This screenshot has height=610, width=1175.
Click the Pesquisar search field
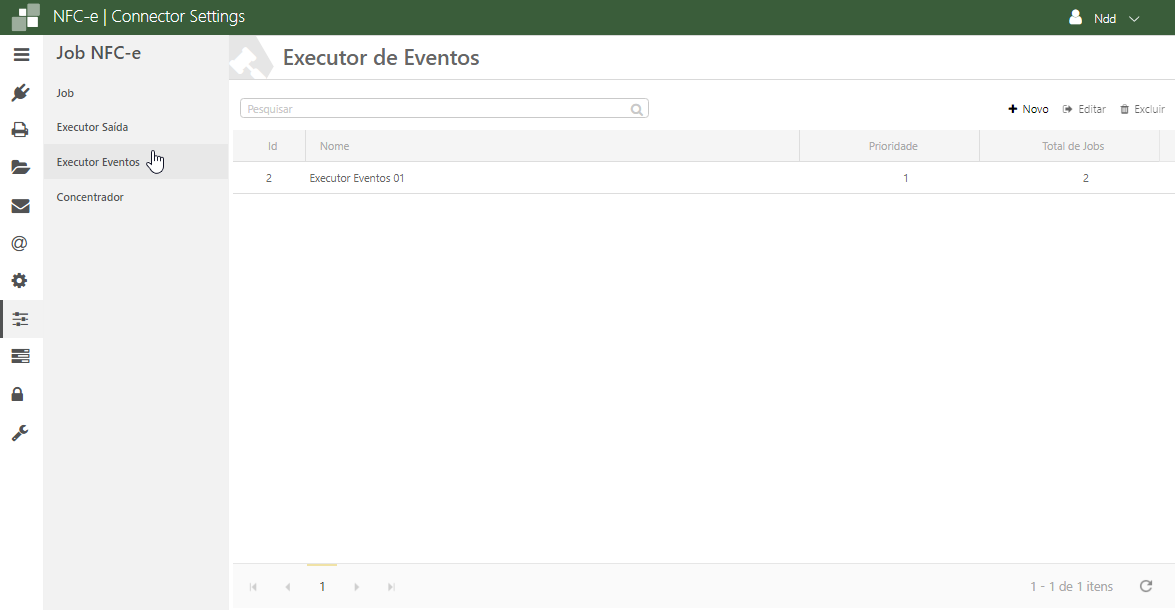(436, 108)
